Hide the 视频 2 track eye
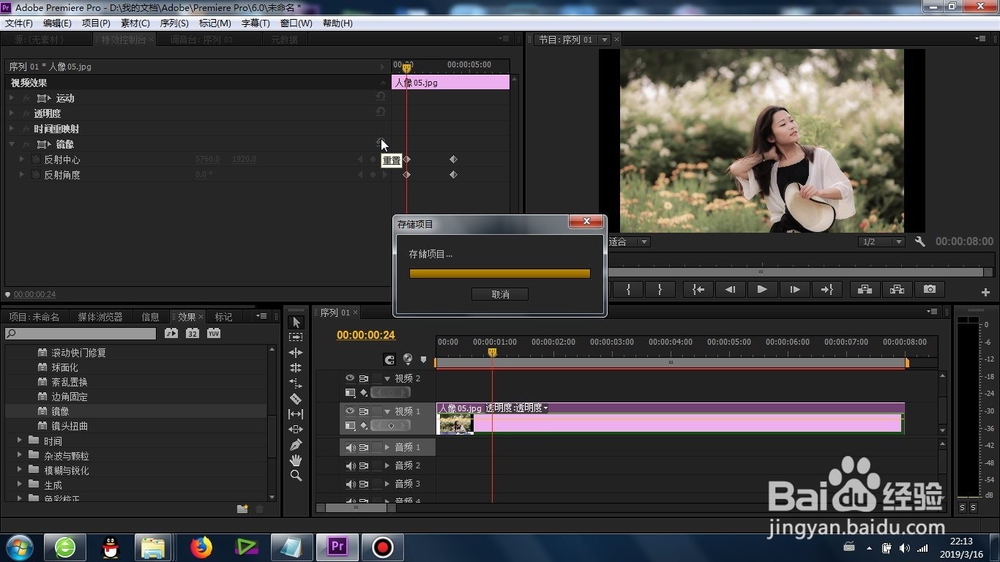The width and height of the screenshot is (1000, 562). click(349, 378)
